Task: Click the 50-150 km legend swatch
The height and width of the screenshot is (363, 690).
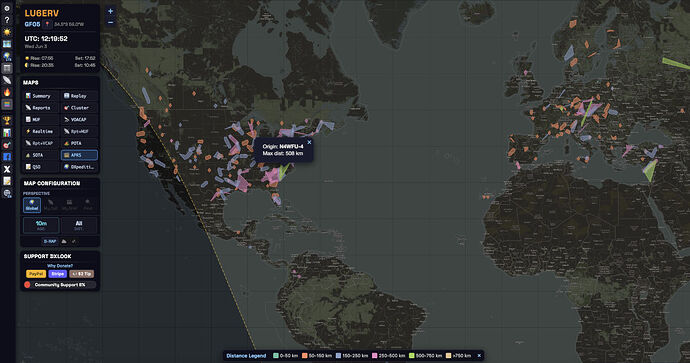Action: click(305, 356)
